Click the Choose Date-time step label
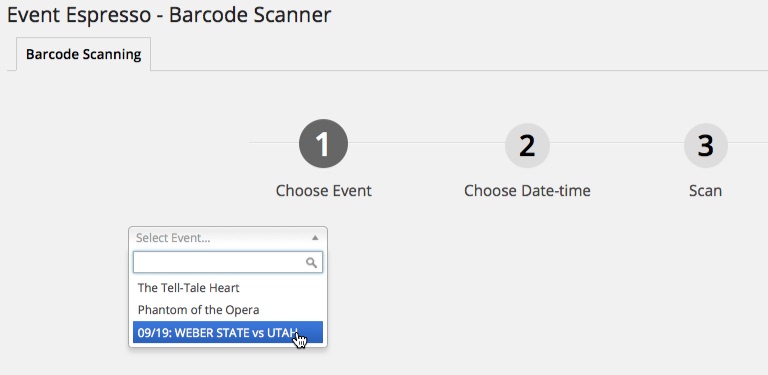This screenshot has width=768, height=375. [527, 190]
